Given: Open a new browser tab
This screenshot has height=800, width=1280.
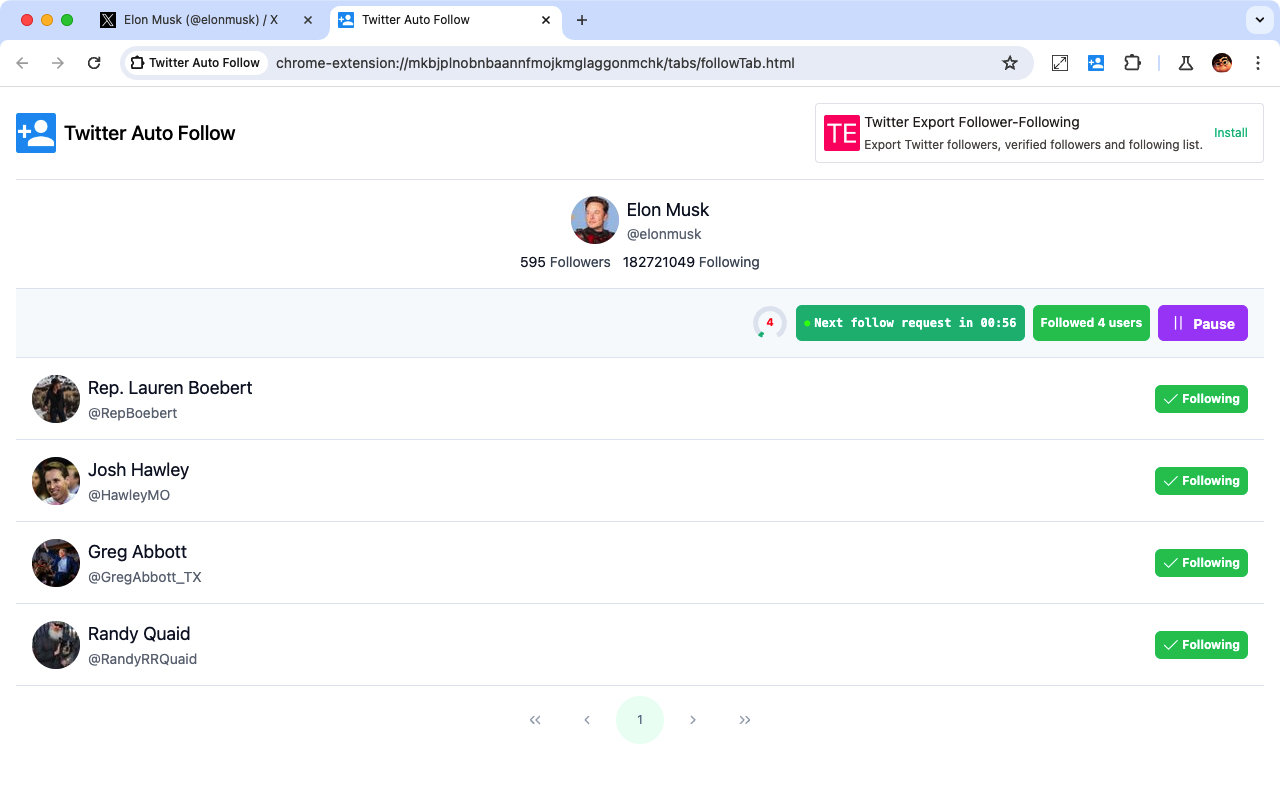Looking at the screenshot, I should 582,20.
